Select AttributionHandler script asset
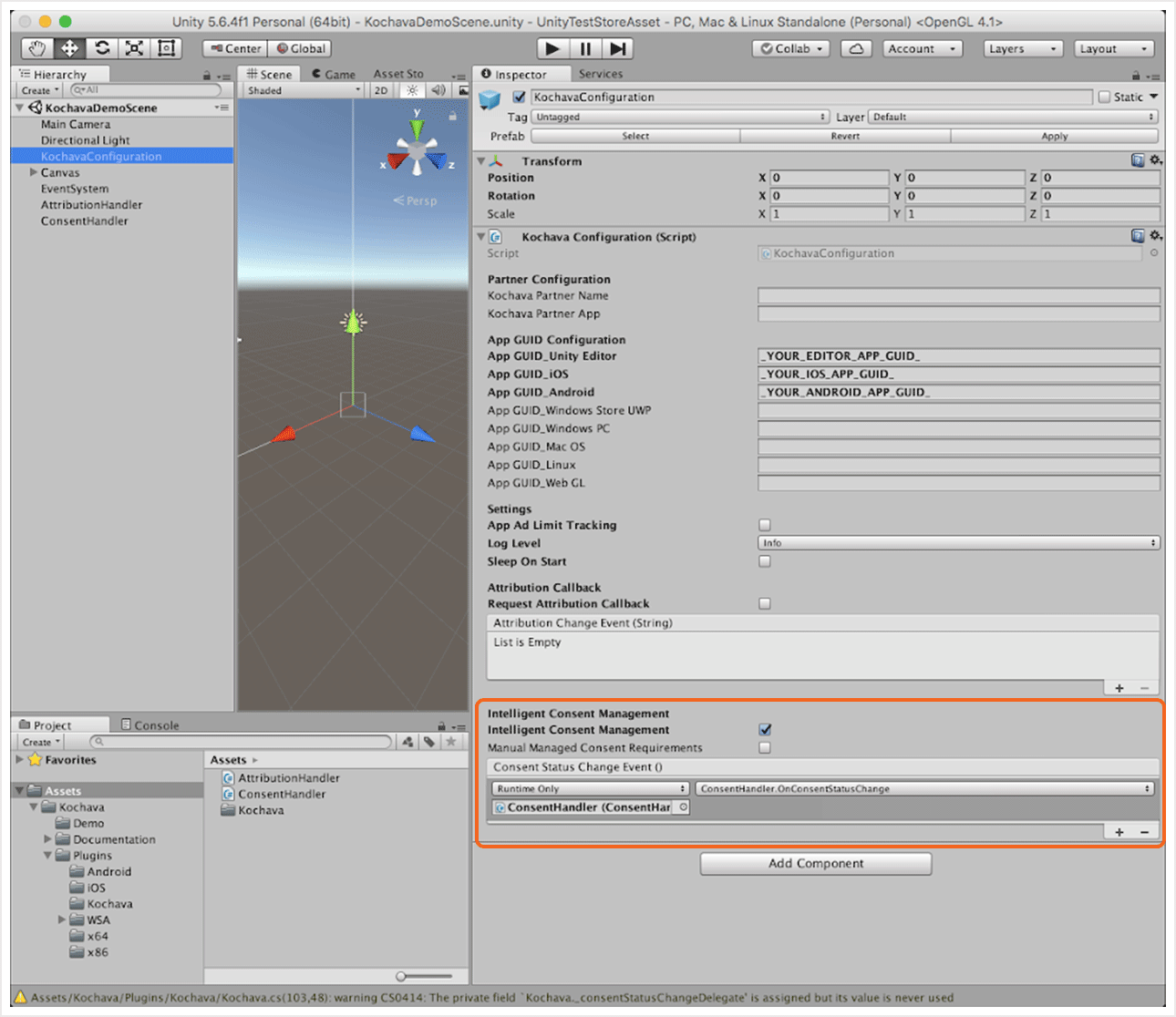The width and height of the screenshot is (1176, 1017). point(281,778)
